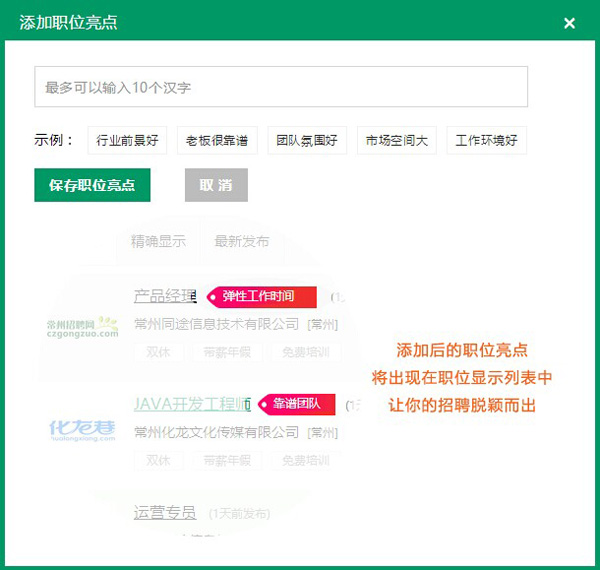This screenshot has height=570, width=600.
Task: Open the 常州化龙文化传媒有限公司 company link
Action: coord(216,432)
